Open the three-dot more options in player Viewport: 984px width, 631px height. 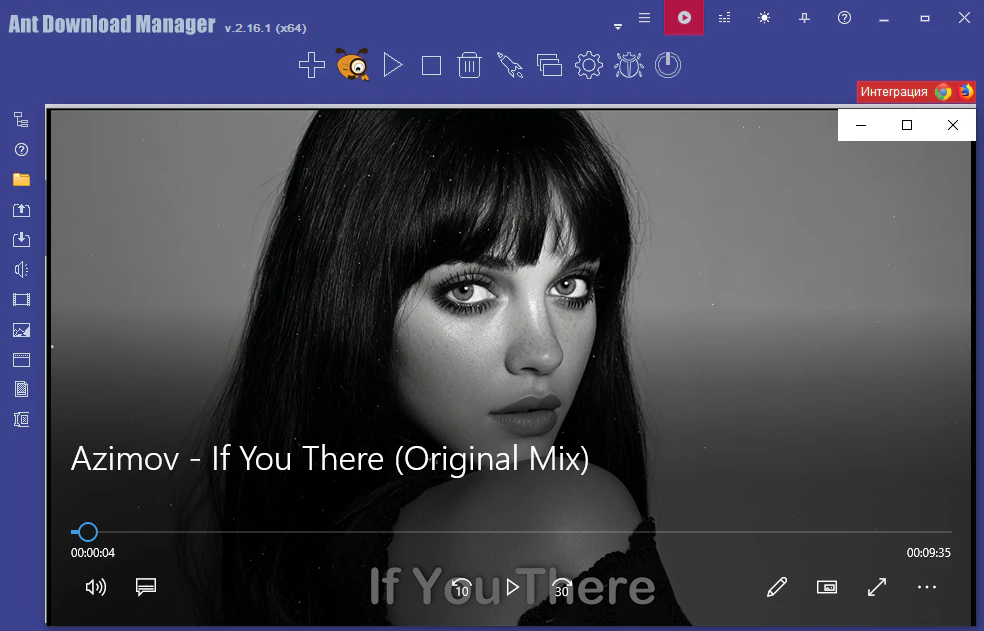tap(927, 587)
